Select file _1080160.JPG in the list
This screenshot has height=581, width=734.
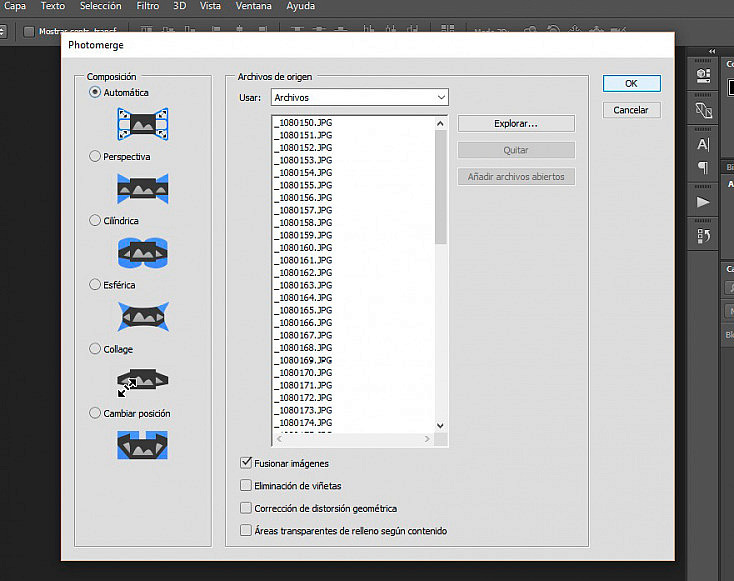coord(303,248)
